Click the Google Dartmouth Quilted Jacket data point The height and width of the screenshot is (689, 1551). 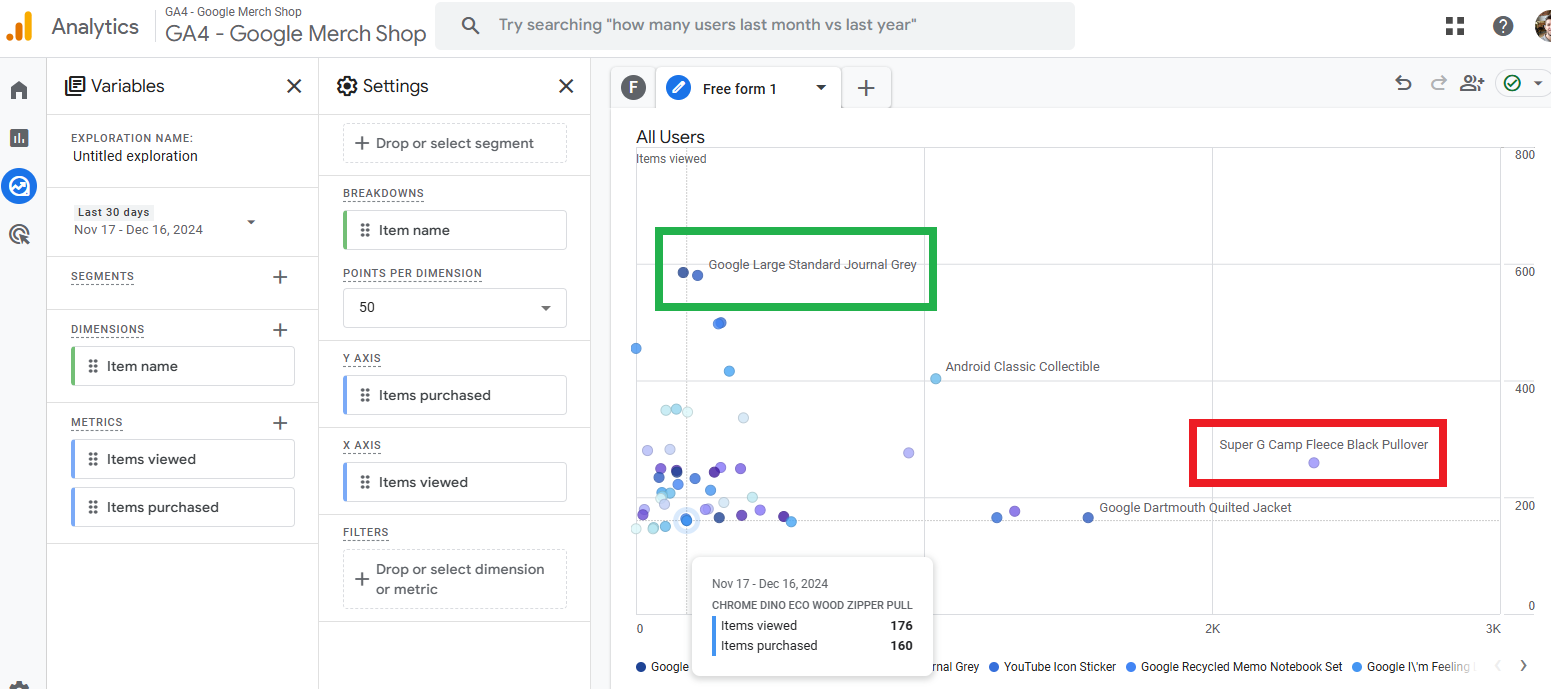(1088, 517)
